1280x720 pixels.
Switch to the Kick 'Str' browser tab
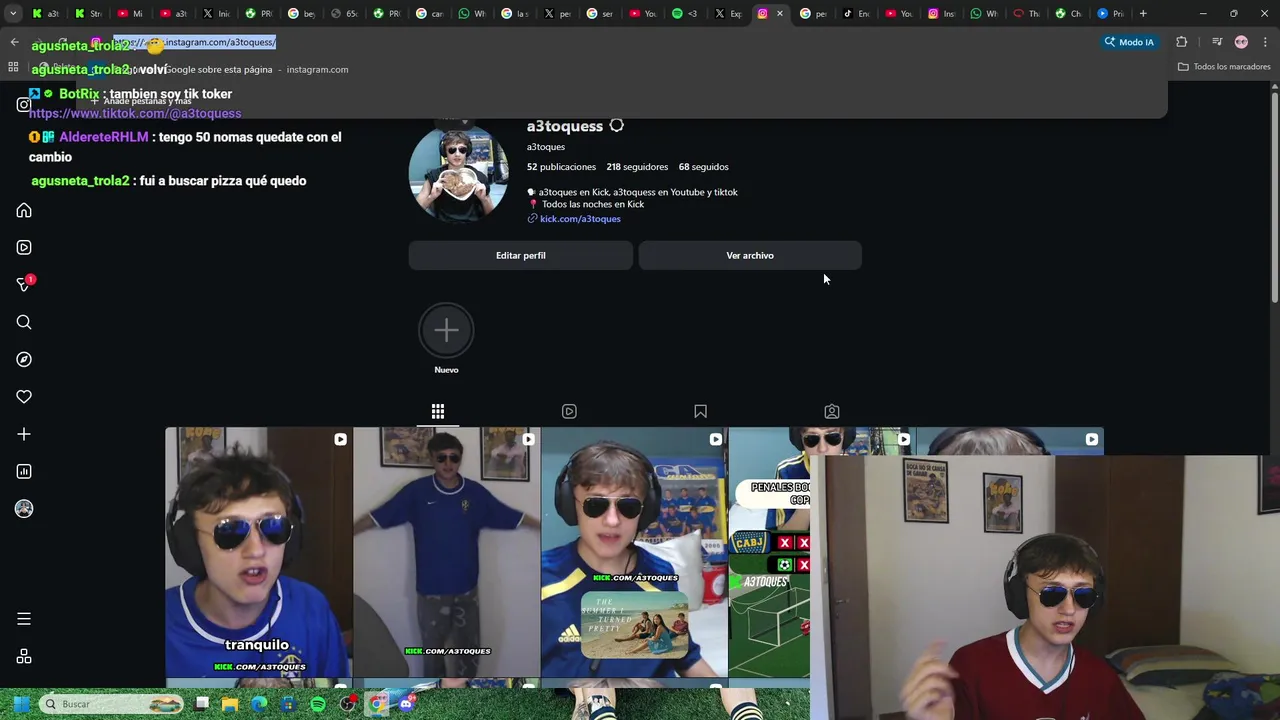coord(88,13)
